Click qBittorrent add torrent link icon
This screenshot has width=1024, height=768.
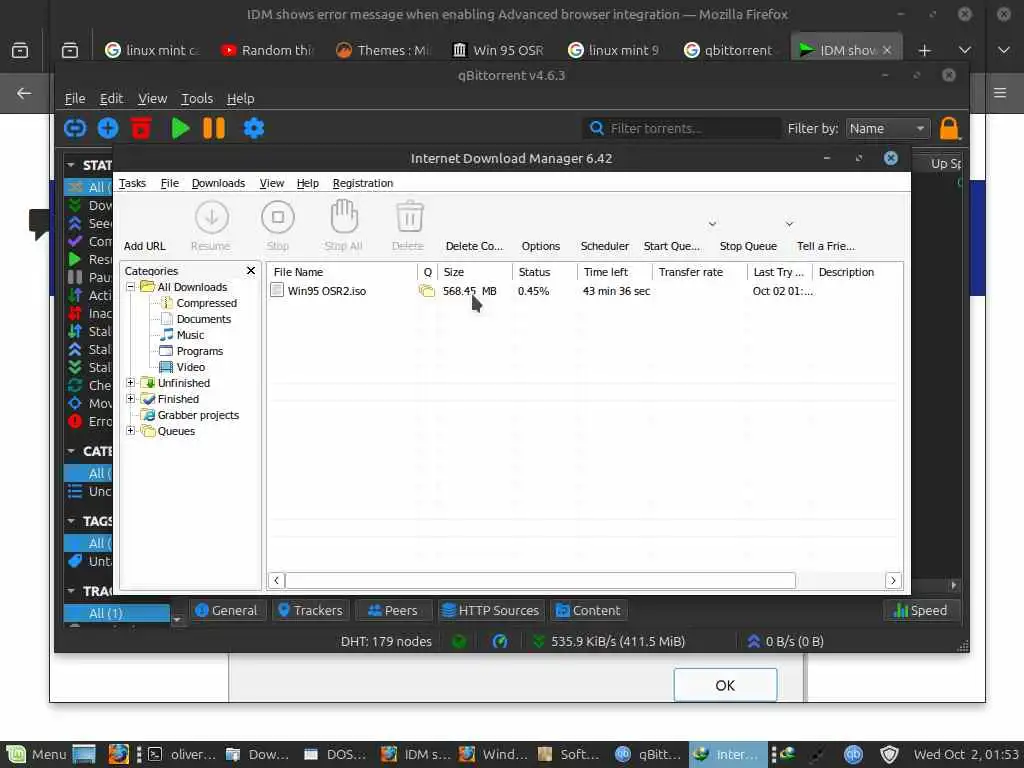click(75, 128)
